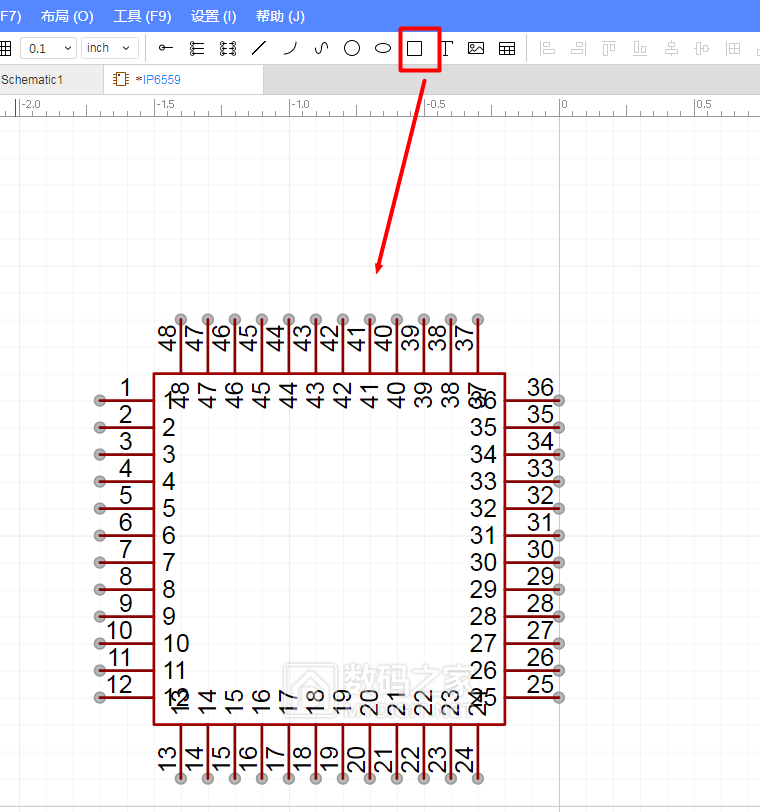Click the align left icon
760x812 pixels.
[x=547, y=48]
